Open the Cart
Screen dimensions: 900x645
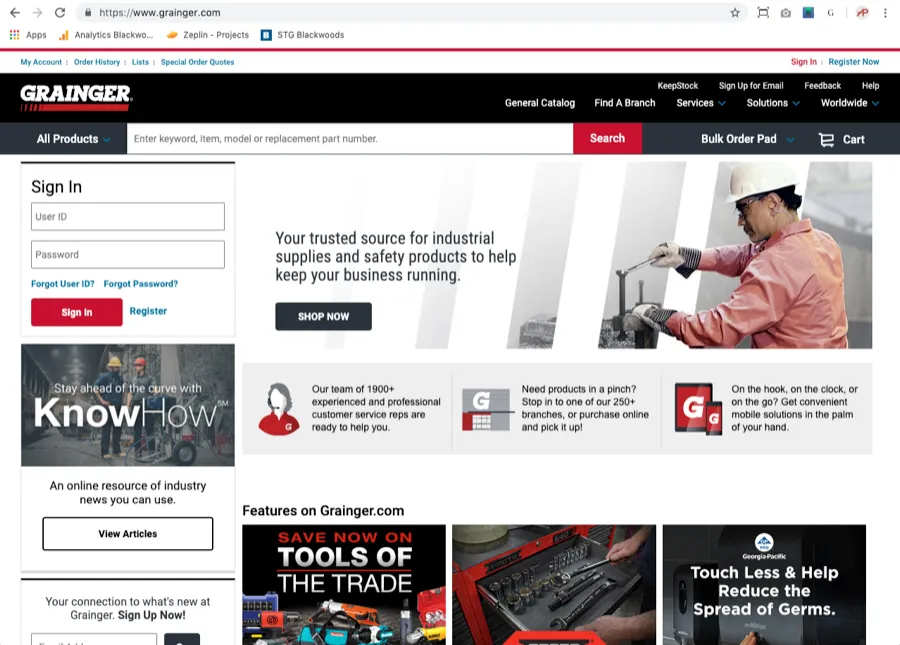[x=841, y=139]
